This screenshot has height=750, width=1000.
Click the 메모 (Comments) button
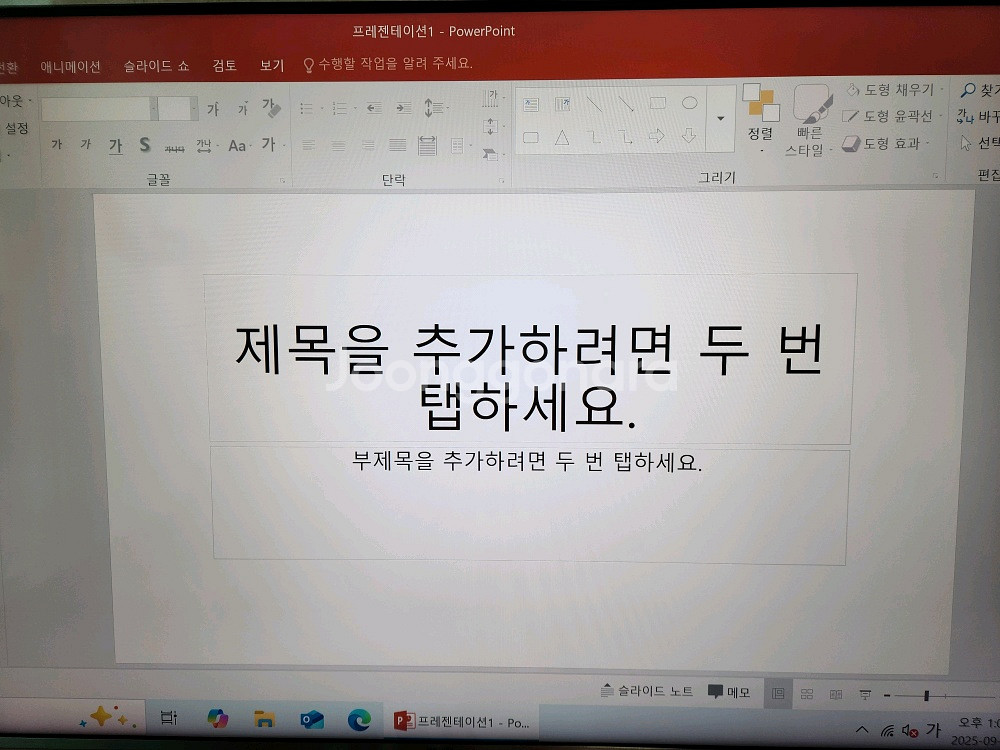click(x=728, y=690)
